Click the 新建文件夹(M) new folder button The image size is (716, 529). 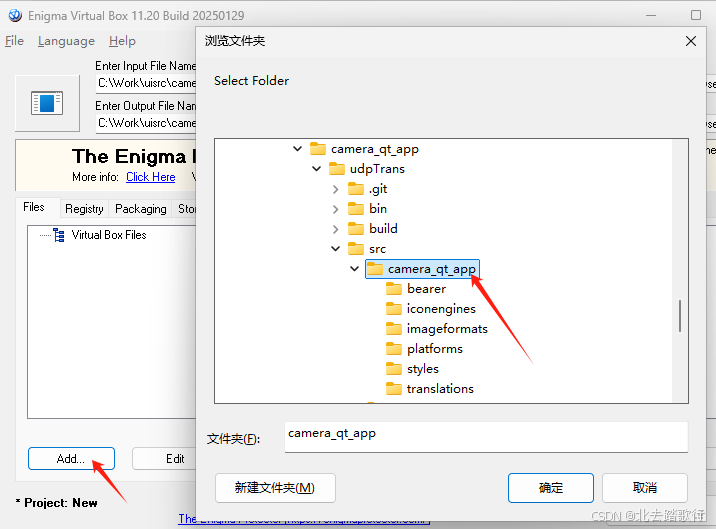coord(275,488)
